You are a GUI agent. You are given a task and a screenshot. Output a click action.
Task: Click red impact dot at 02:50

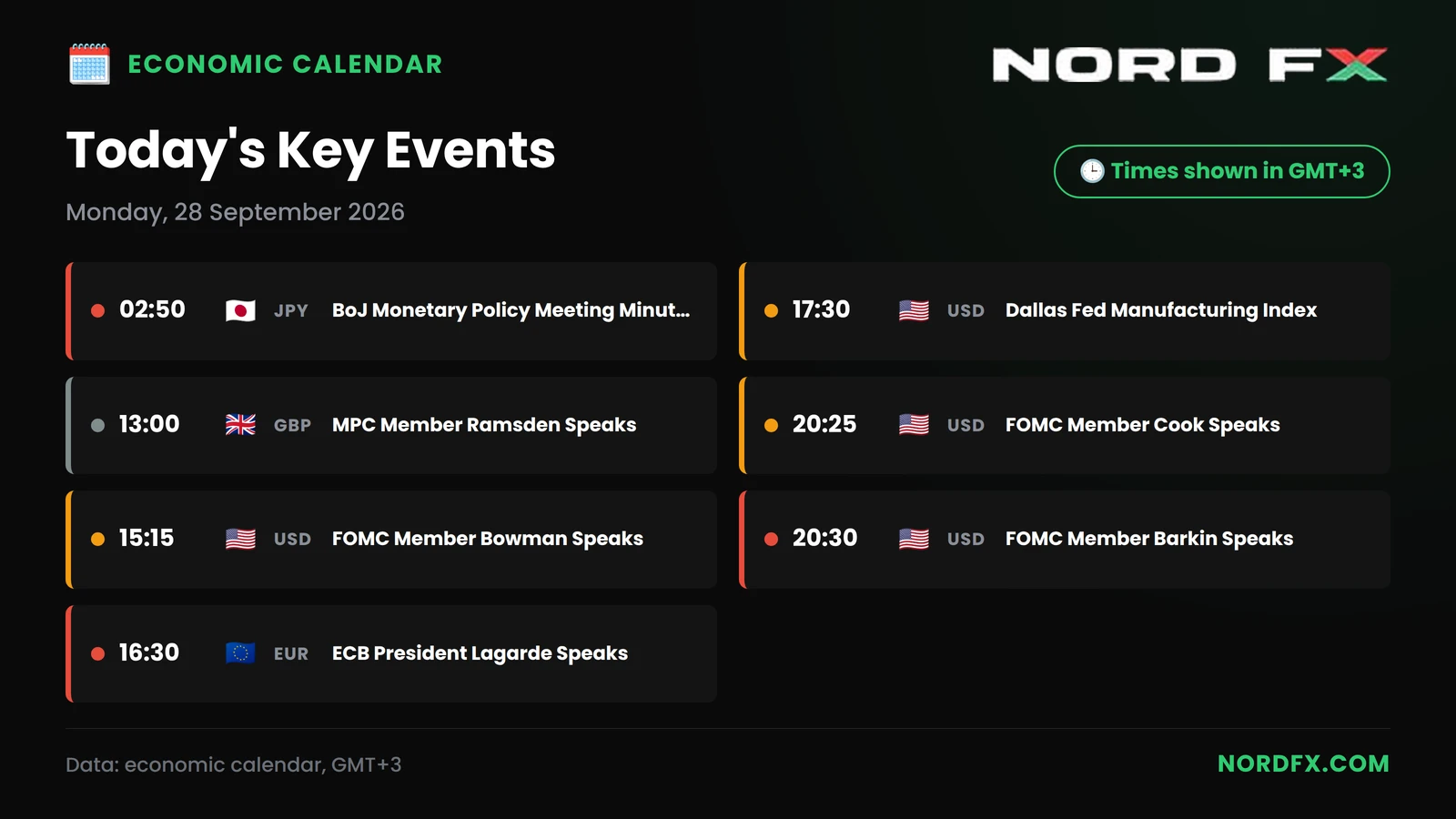pyautogui.click(x=97, y=311)
